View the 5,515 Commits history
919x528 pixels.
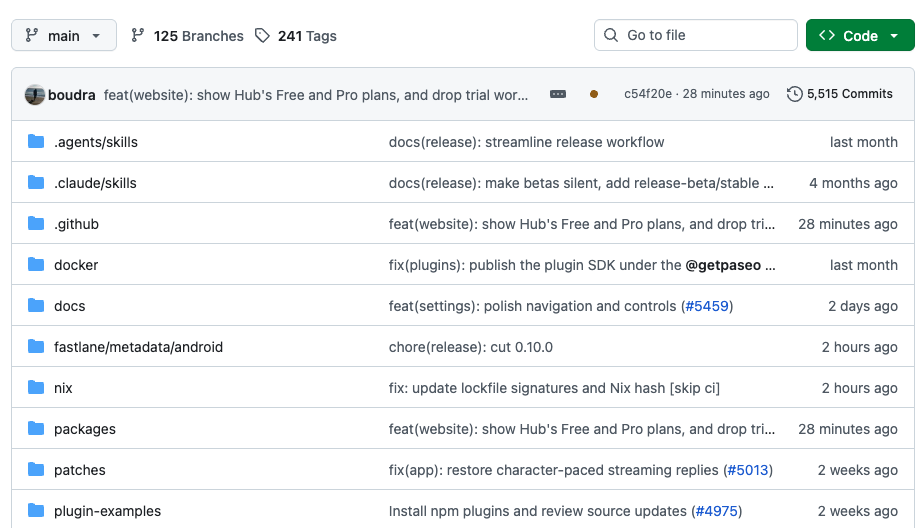pyautogui.click(x=839, y=94)
